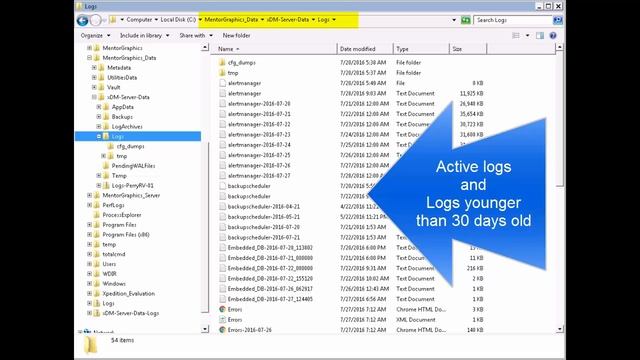Click tree pane scroll down arrow
Screen dimensions: 640x360
tap(205, 329)
